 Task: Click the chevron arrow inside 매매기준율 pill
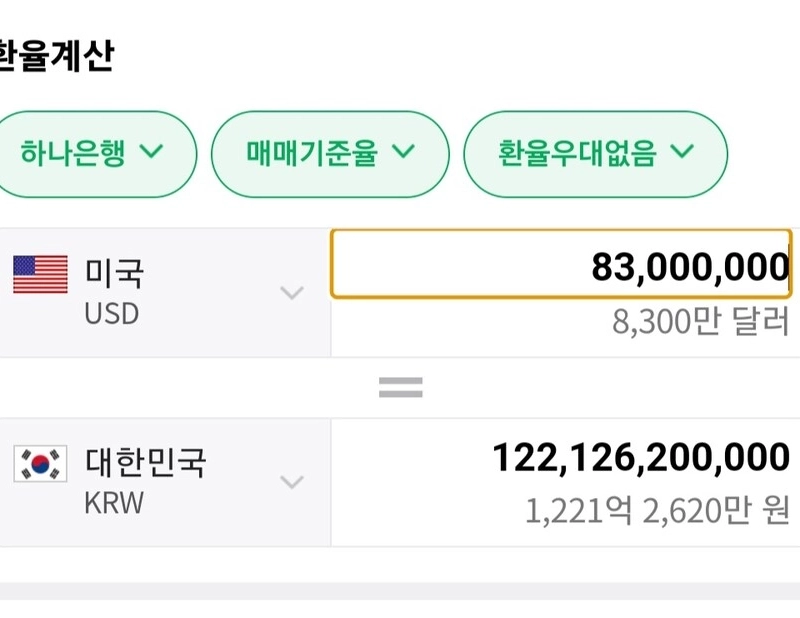point(402,152)
